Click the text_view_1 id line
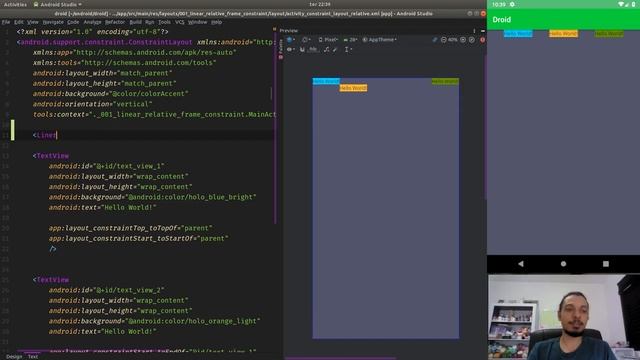Image resolution: width=640 pixels, height=360 pixels. [x=107, y=166]
